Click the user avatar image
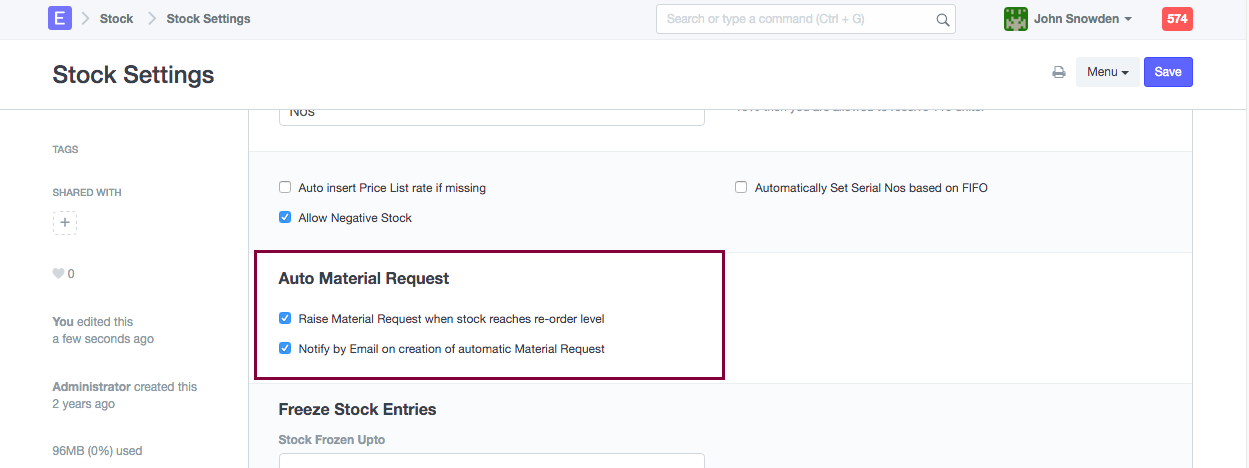The width and height of the screenshot is (1249, 468). tap(1016, 19)
